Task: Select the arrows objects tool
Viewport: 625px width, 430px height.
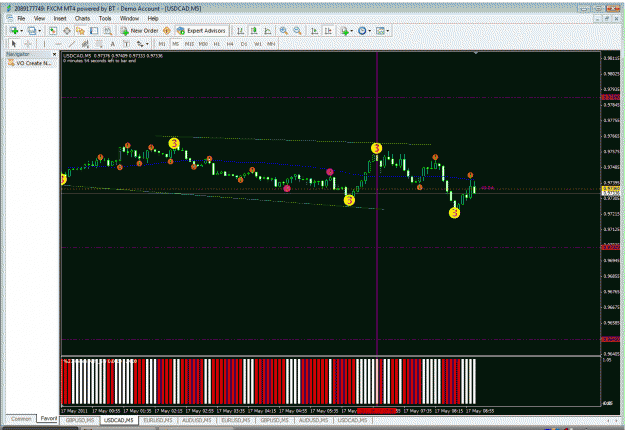Action: coord(140,44)
